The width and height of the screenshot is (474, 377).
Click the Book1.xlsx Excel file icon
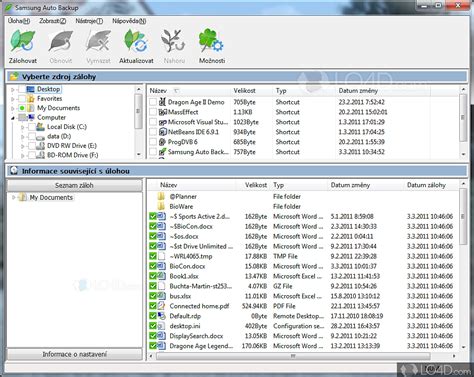(161, 276)
